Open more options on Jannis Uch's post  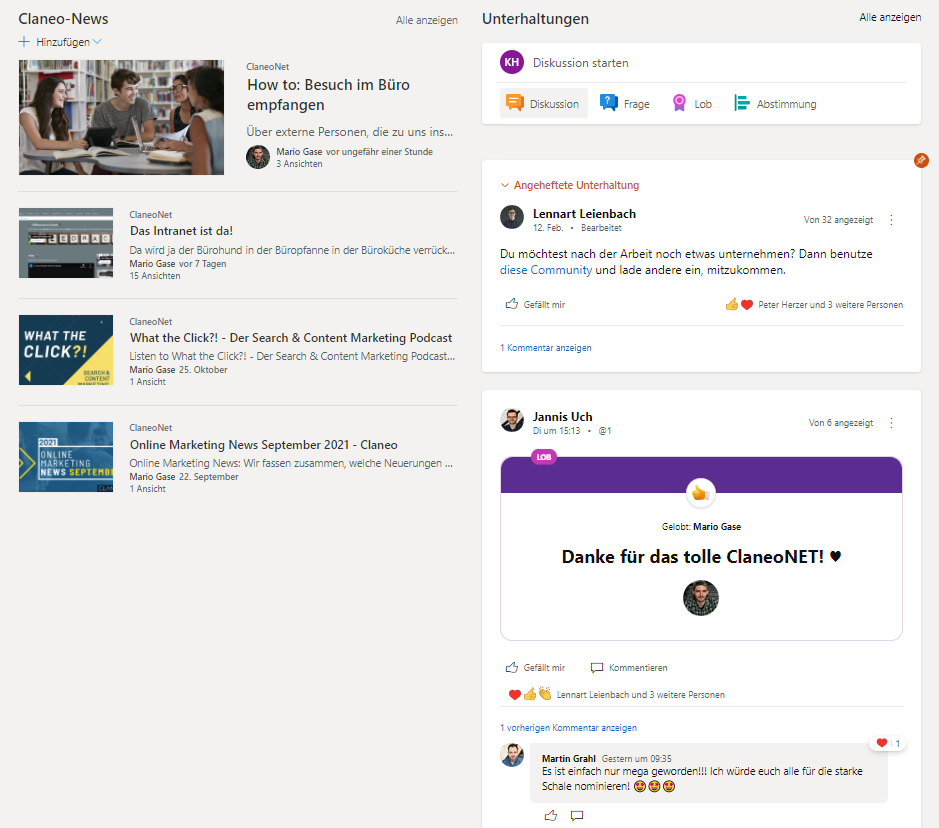(891, 423)
